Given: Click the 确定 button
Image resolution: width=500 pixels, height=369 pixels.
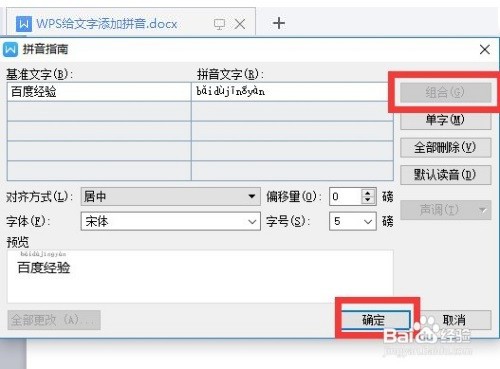Looking at the screenshot, I should (x=376, y=320).
